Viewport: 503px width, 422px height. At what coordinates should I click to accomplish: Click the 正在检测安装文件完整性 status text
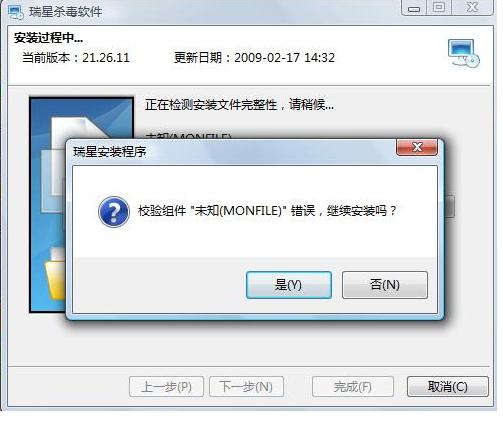click(239, 105)
